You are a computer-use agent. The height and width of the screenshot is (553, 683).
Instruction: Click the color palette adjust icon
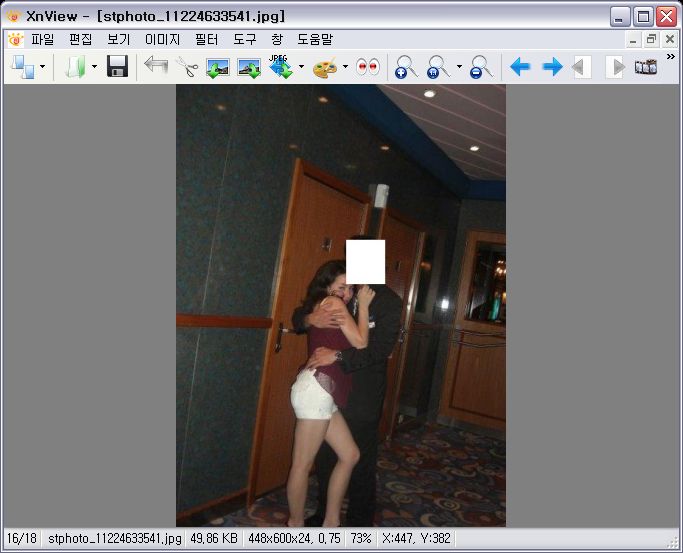[325, 67]
